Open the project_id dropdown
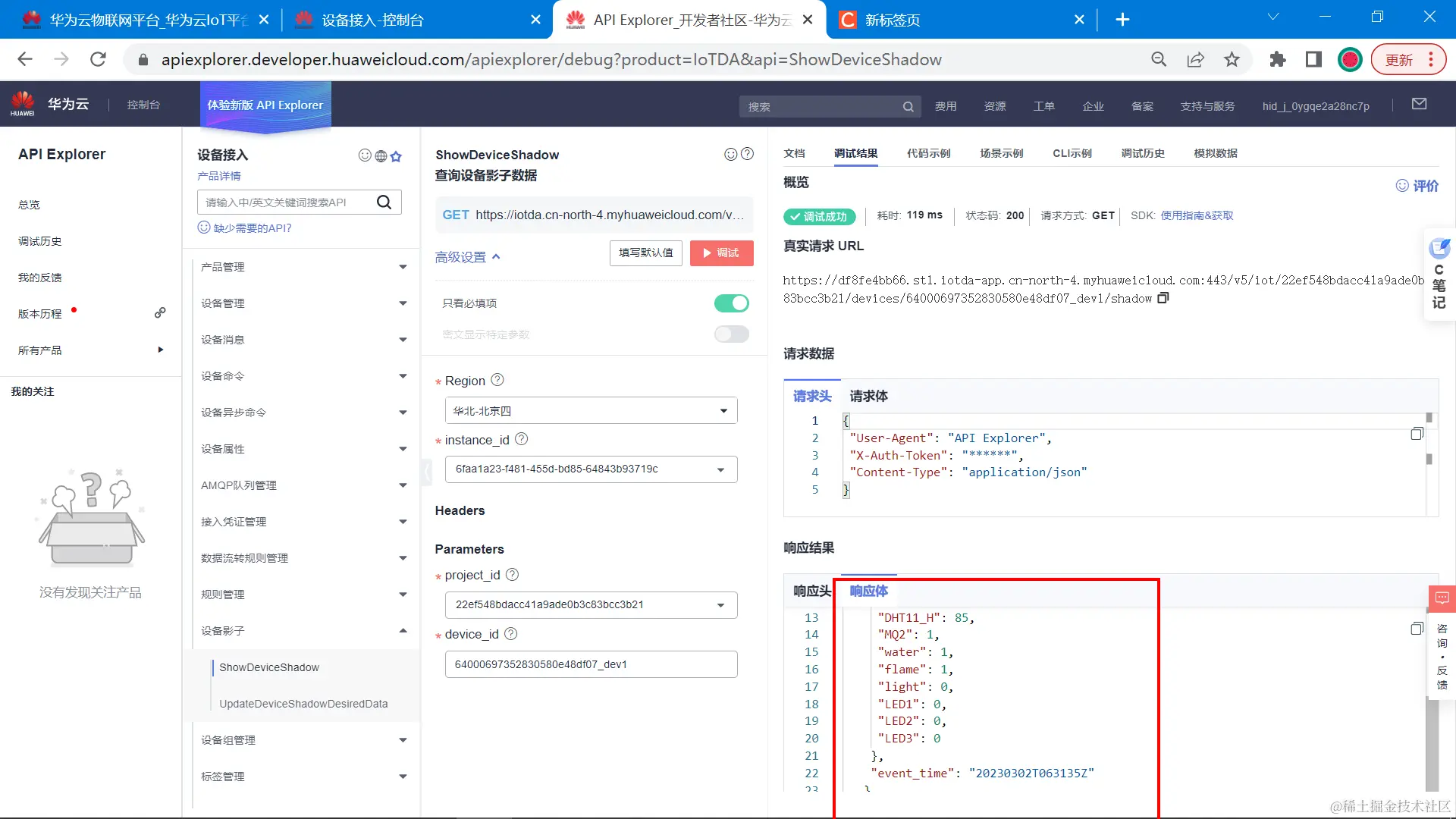This screenshot has height=819, width=1456. point(591,605)
